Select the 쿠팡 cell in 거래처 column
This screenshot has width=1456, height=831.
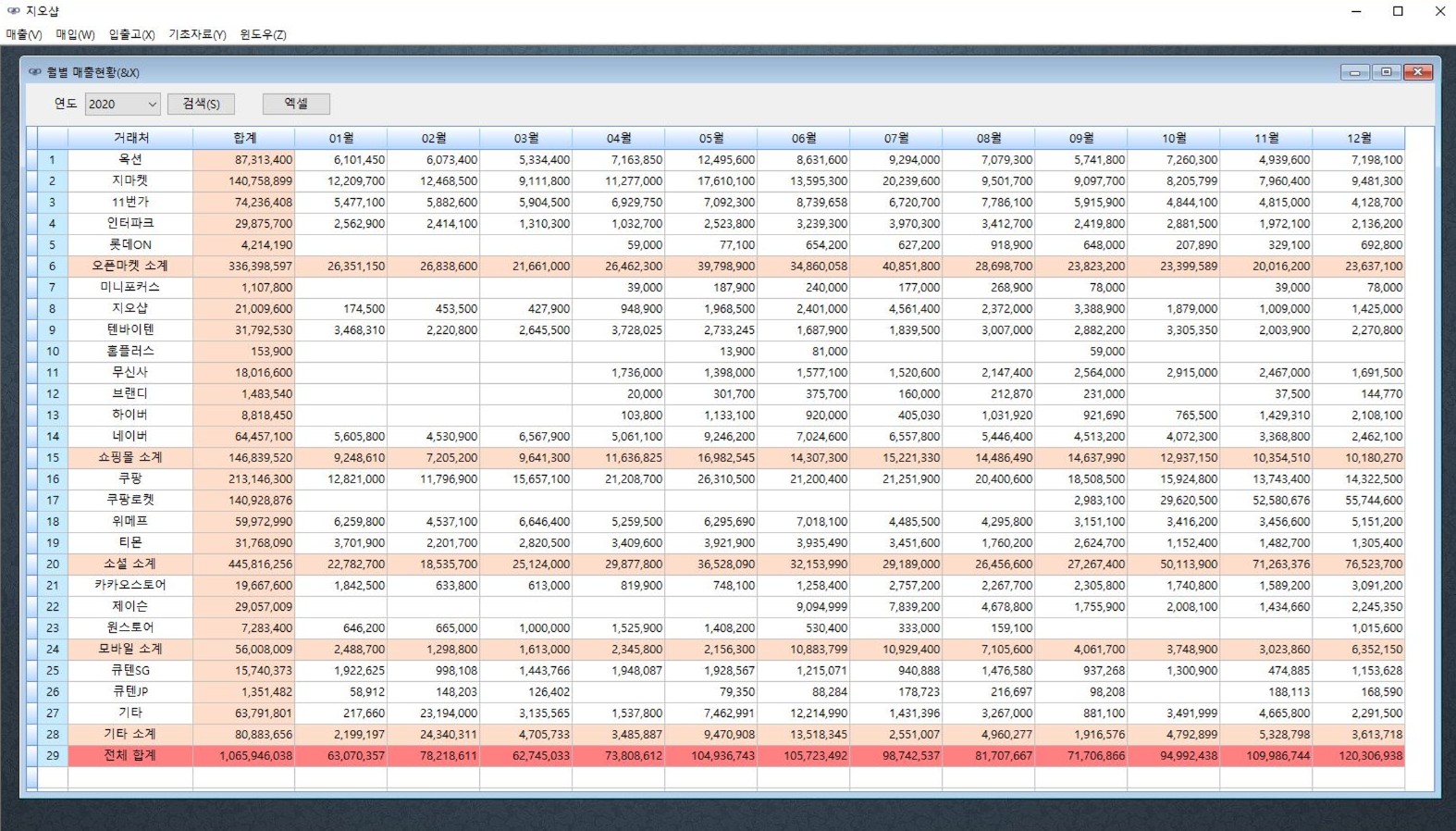coord(130,478)
